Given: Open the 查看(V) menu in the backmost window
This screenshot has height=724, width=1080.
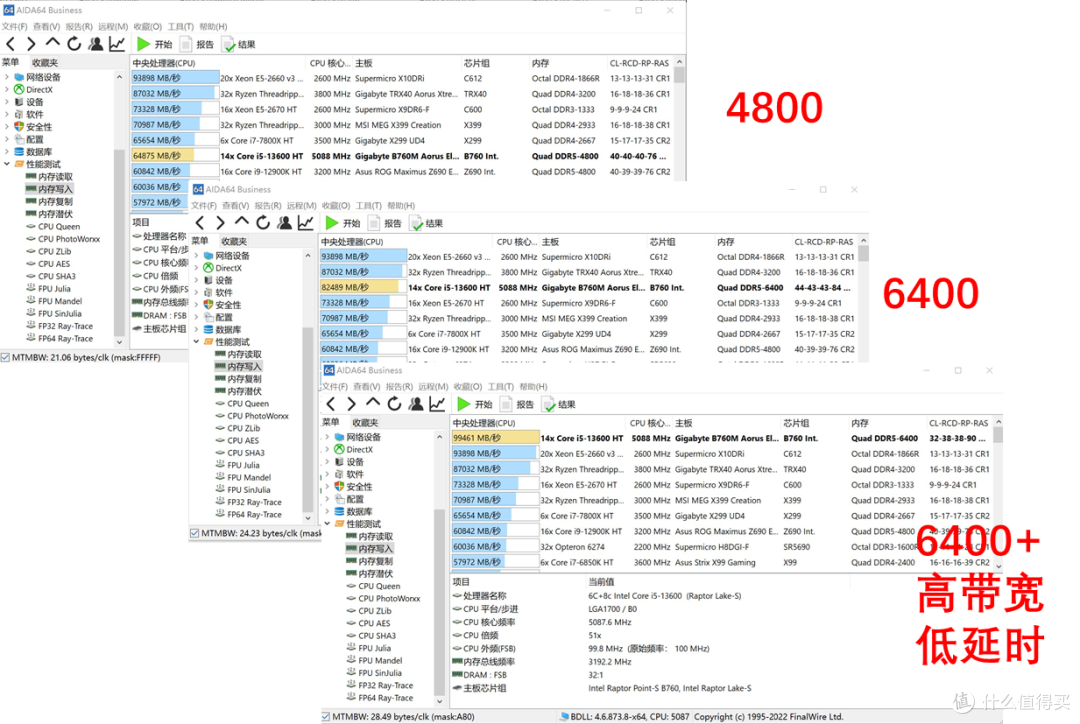Looking at the screenshot, I should pos(47,27).
